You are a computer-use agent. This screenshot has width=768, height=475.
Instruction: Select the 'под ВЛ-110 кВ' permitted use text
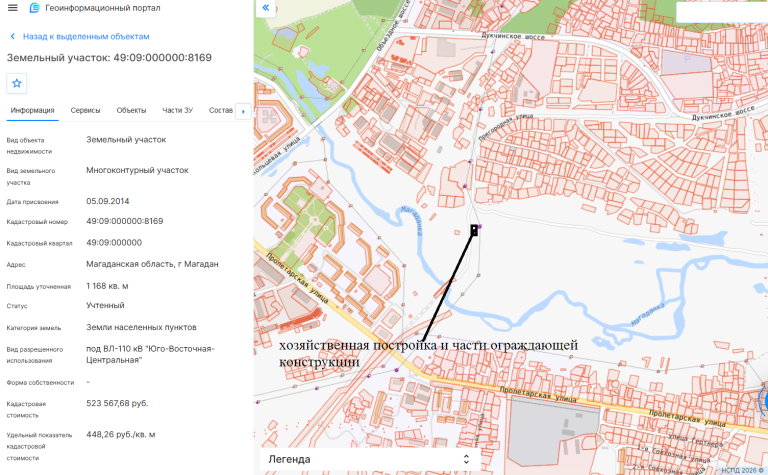tap(150, 354)
